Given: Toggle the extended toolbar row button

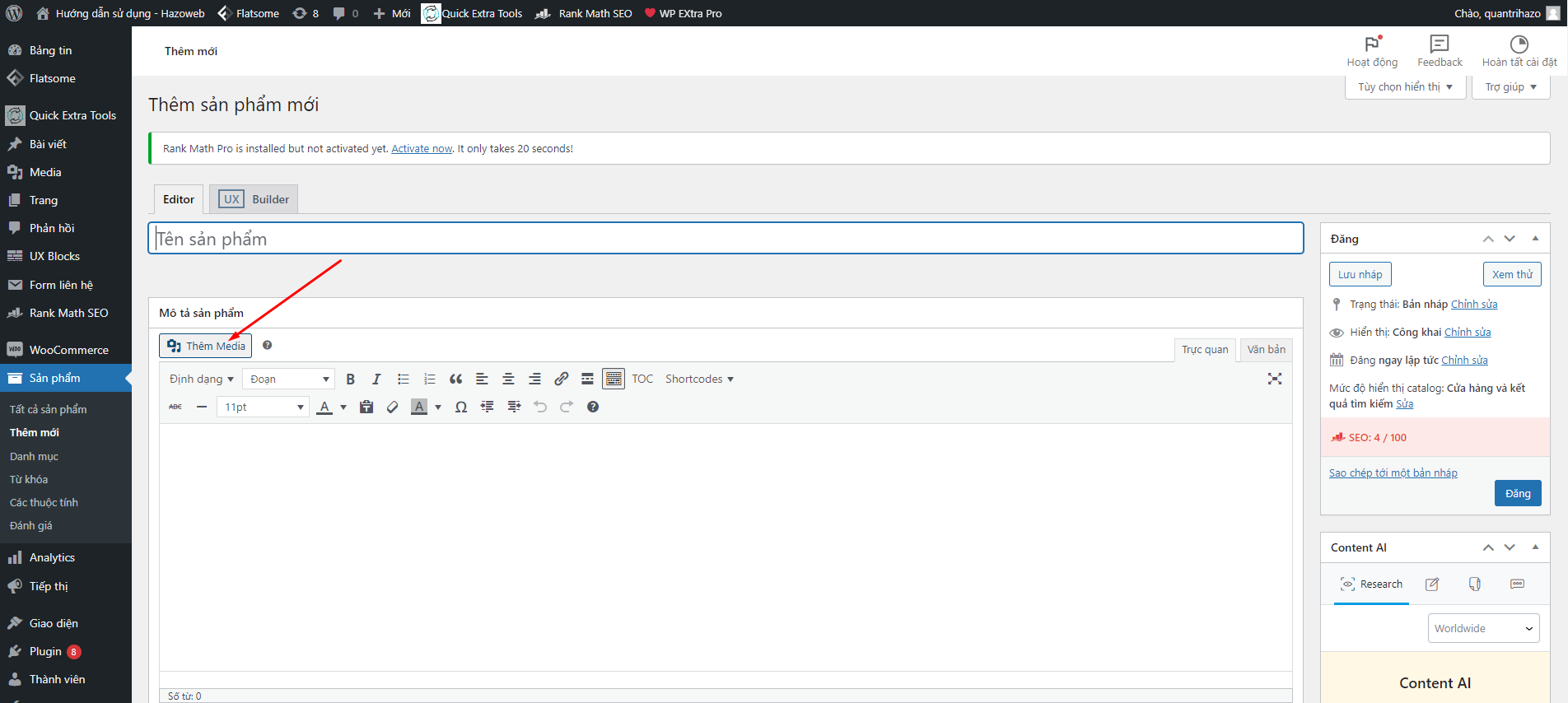Looking at the screenshot, I should coord(614,379).
